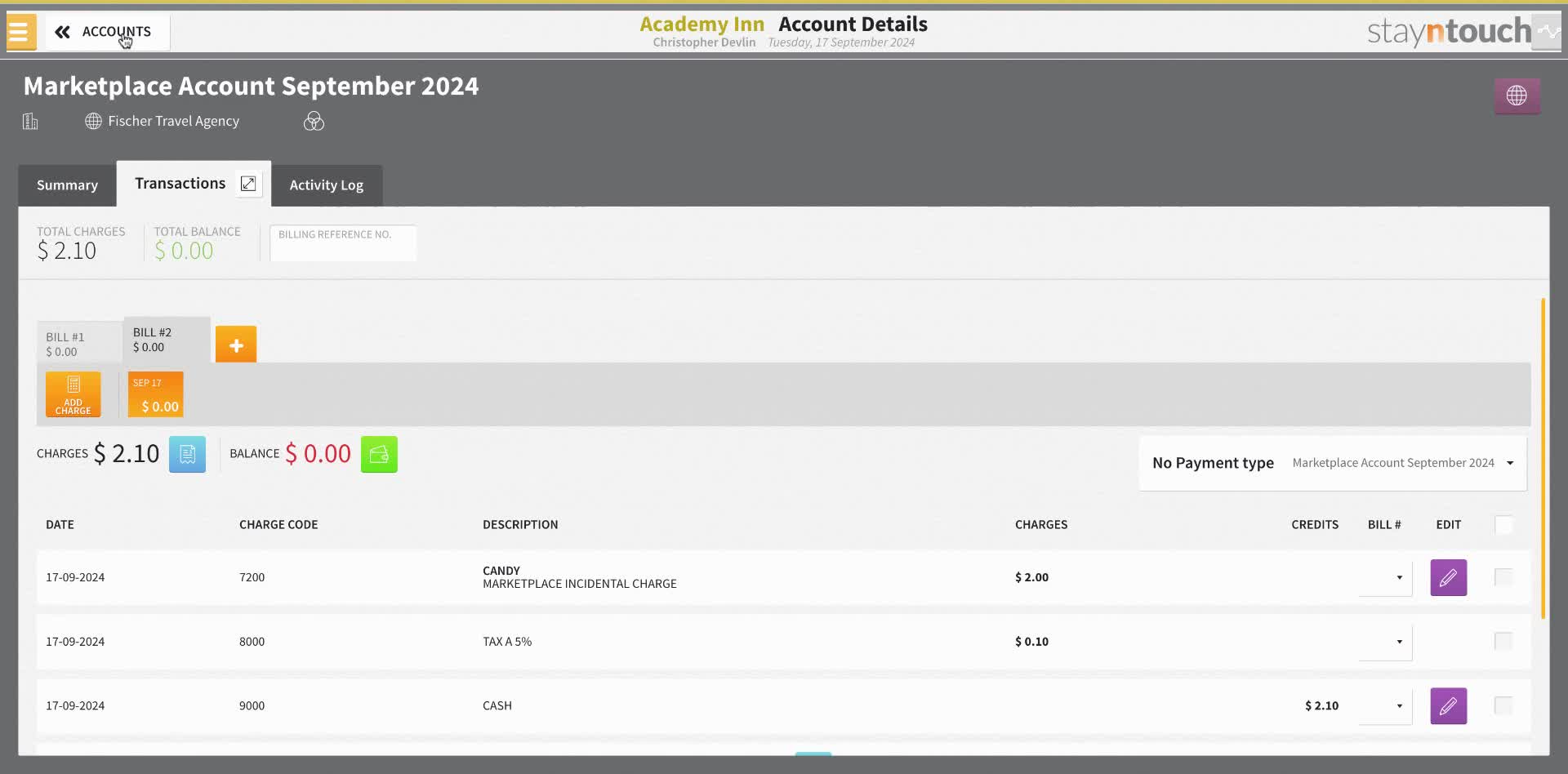Screen dimensions: 1568x774
Task: Select the Transactions tab
Action: tap(180, 184)
